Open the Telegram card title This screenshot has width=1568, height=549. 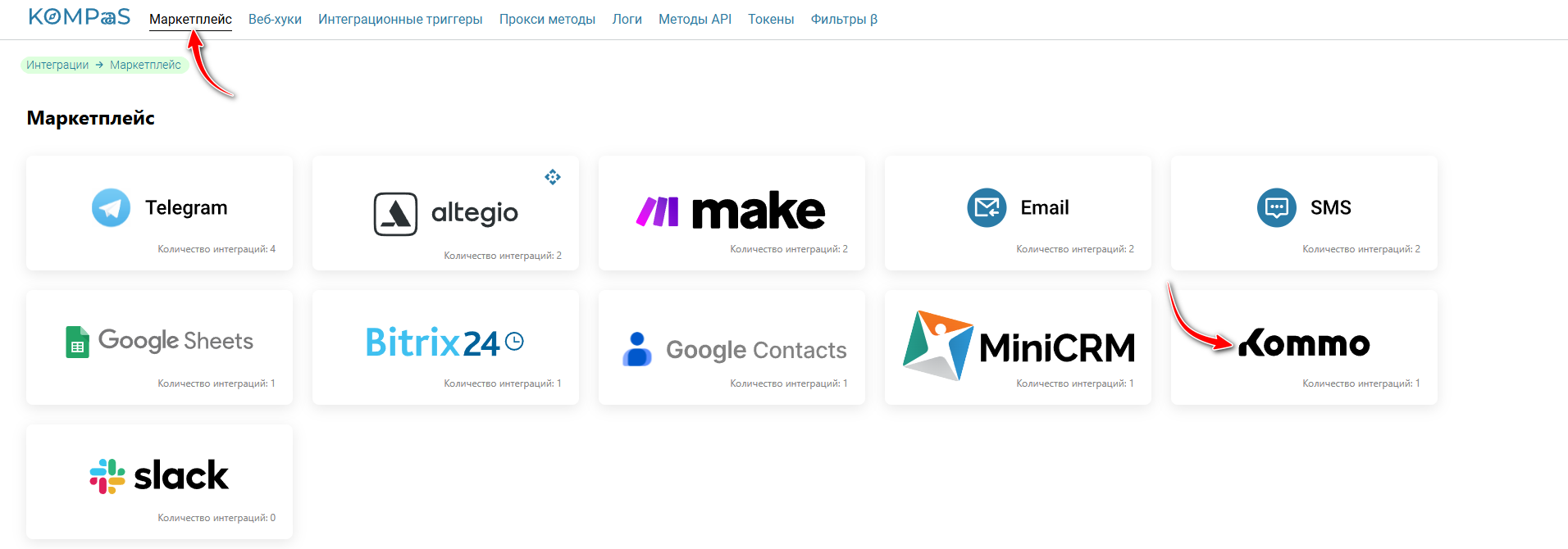186,207
